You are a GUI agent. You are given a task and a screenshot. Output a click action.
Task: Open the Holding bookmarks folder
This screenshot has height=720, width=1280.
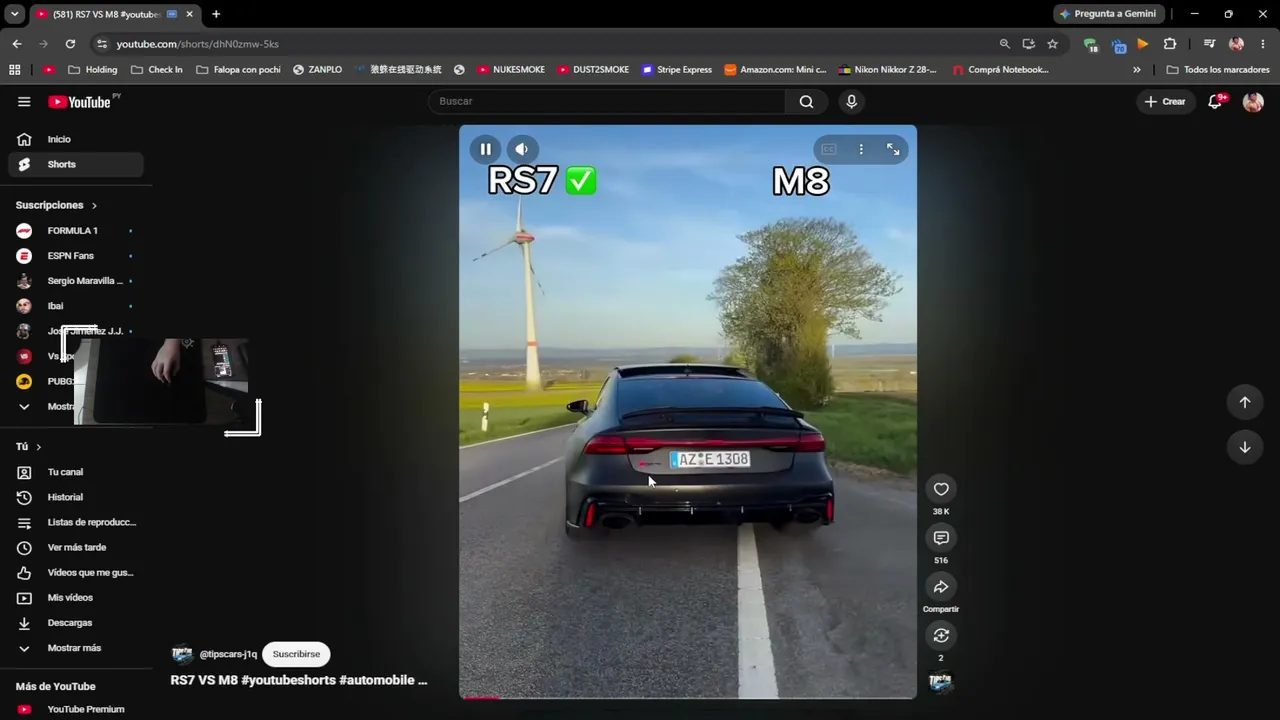(92, 70)
